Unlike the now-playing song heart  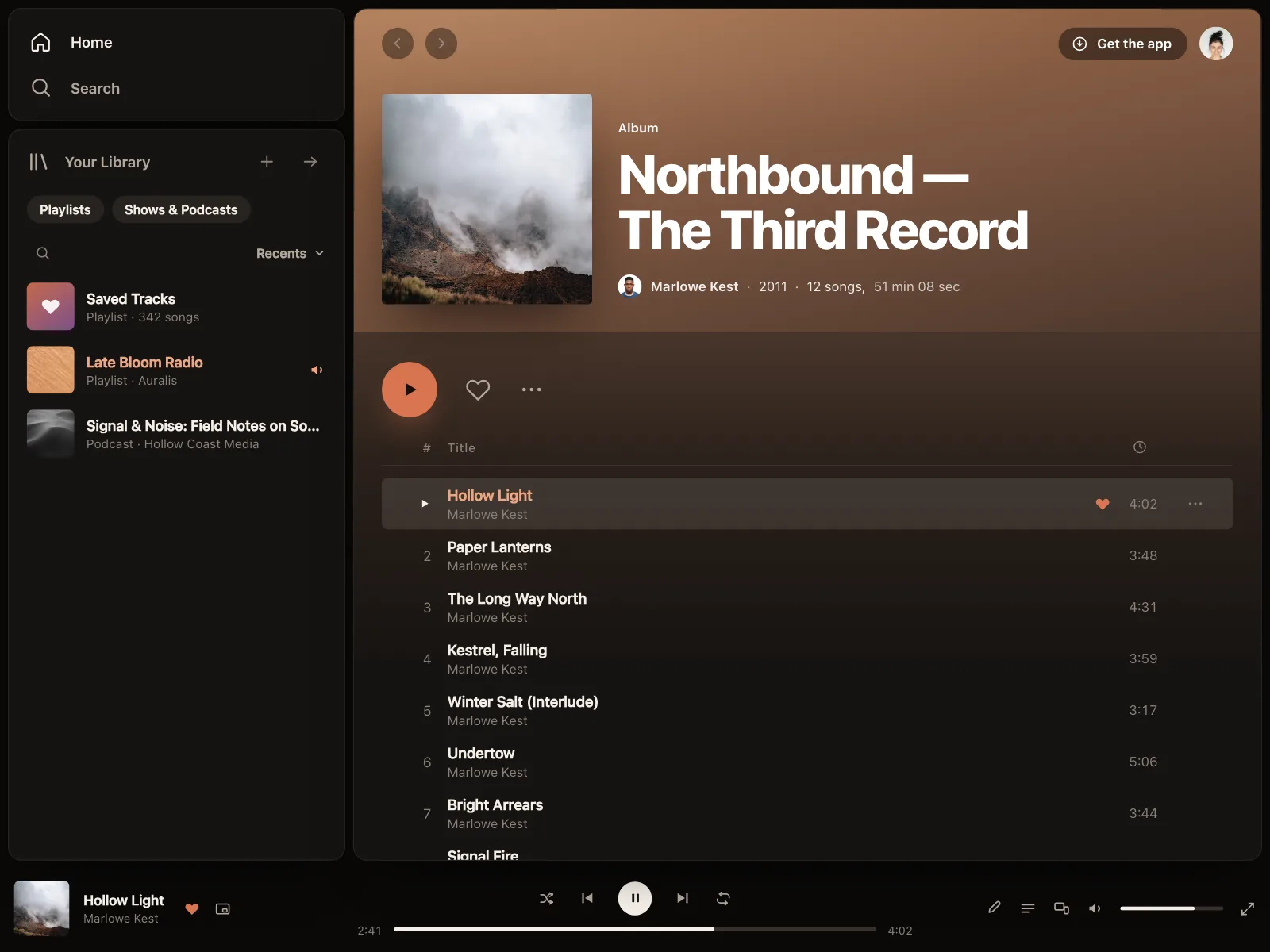pyautogui.click(x=192, y=909)
